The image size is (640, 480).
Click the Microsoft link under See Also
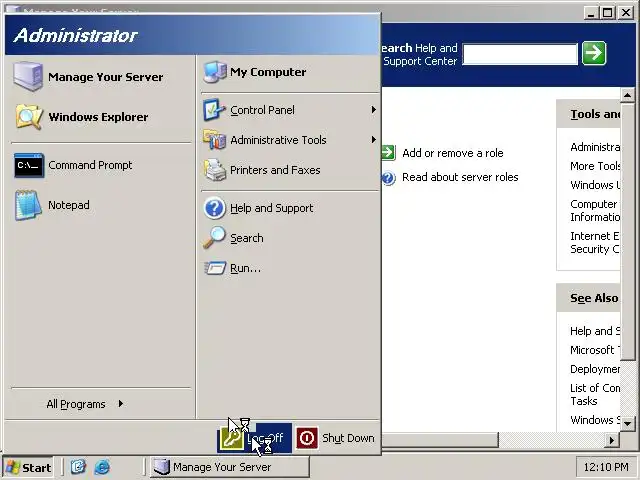[x=595, y=350]
